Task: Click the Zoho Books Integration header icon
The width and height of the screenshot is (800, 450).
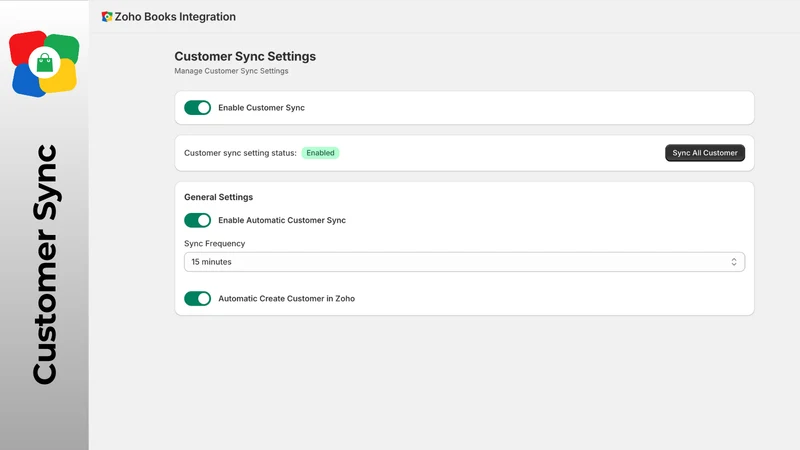Action: click(x=107, y=17)
